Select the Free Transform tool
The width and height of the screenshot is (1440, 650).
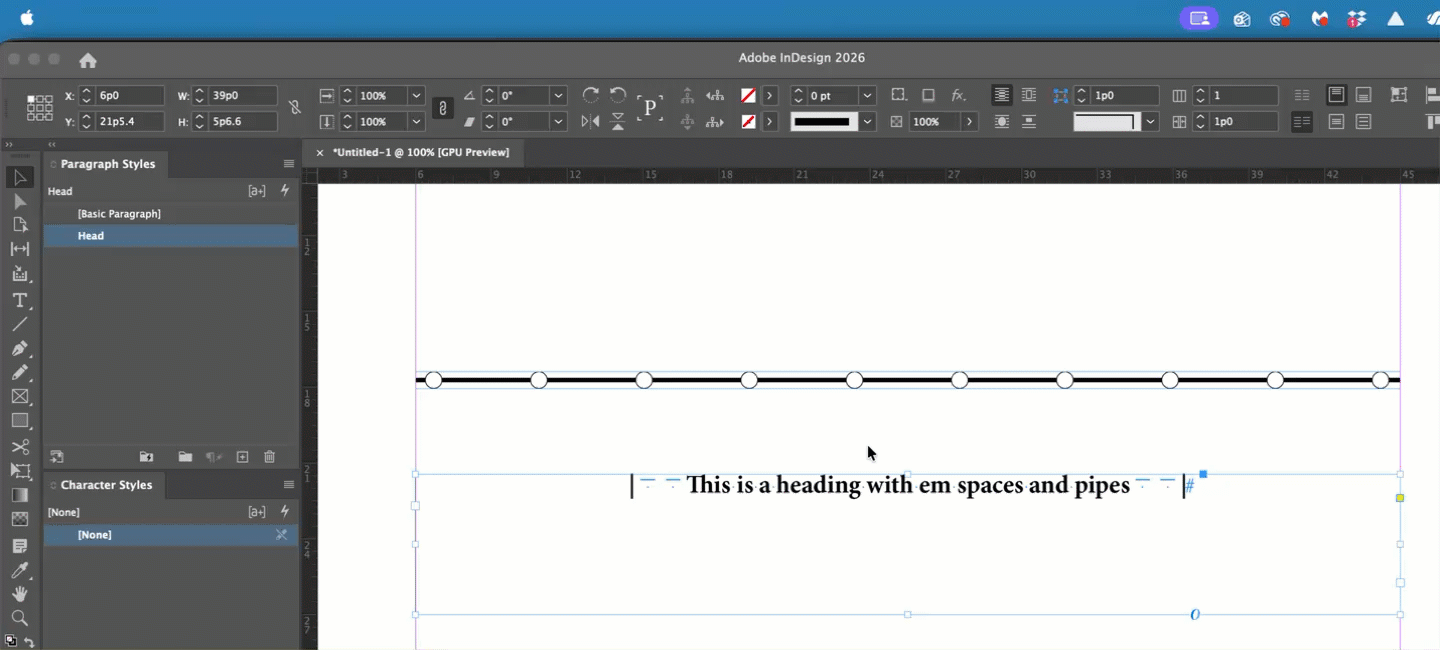pyautogui.click(x=20, y=470)
